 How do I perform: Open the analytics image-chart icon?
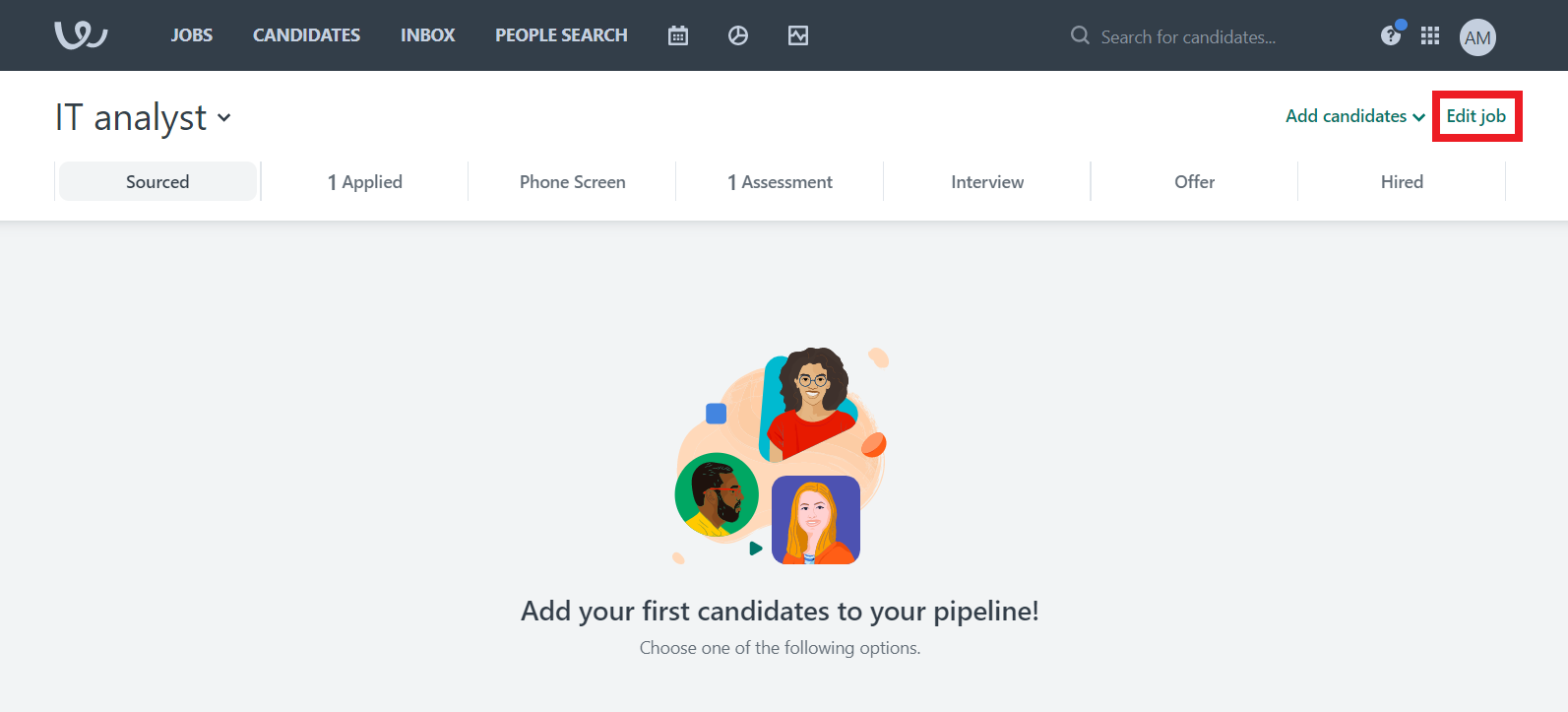[798, 35]
